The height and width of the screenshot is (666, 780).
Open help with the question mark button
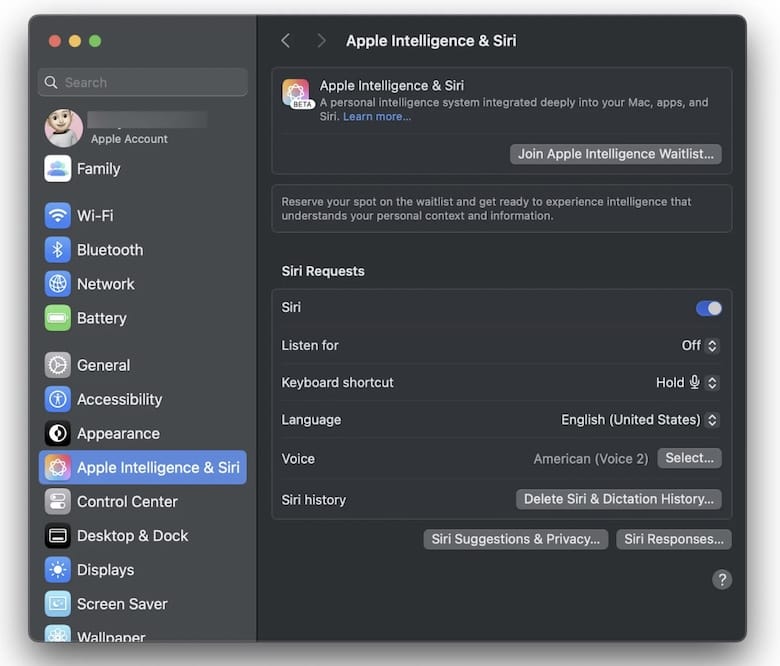(x=722, y=579)
